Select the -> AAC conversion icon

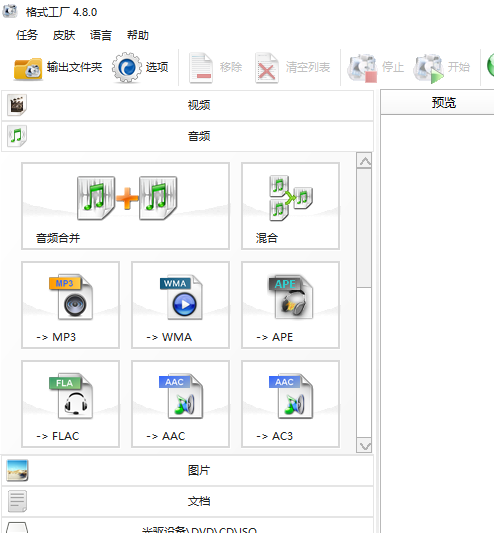[x=181, y=404]
